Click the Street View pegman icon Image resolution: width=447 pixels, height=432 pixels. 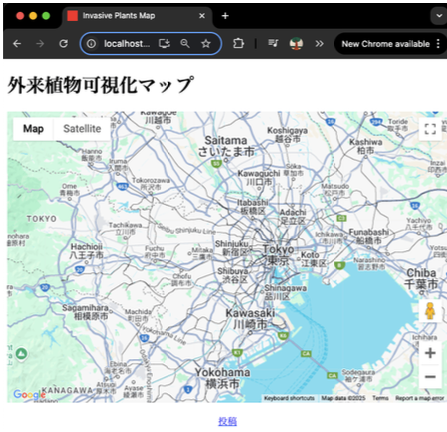coord(430,311)
